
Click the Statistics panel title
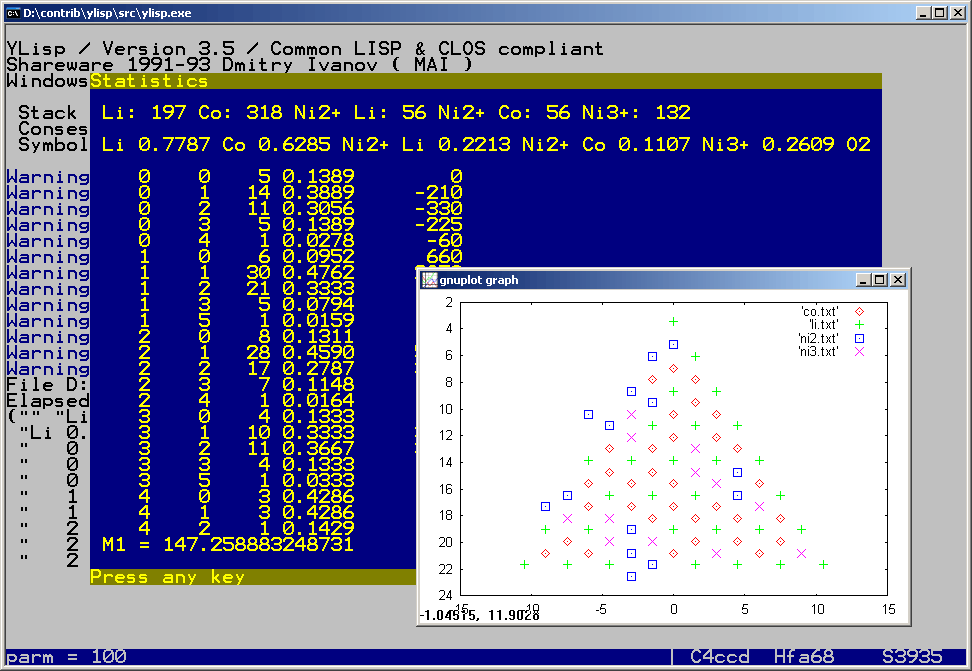(x=149, y=81)
